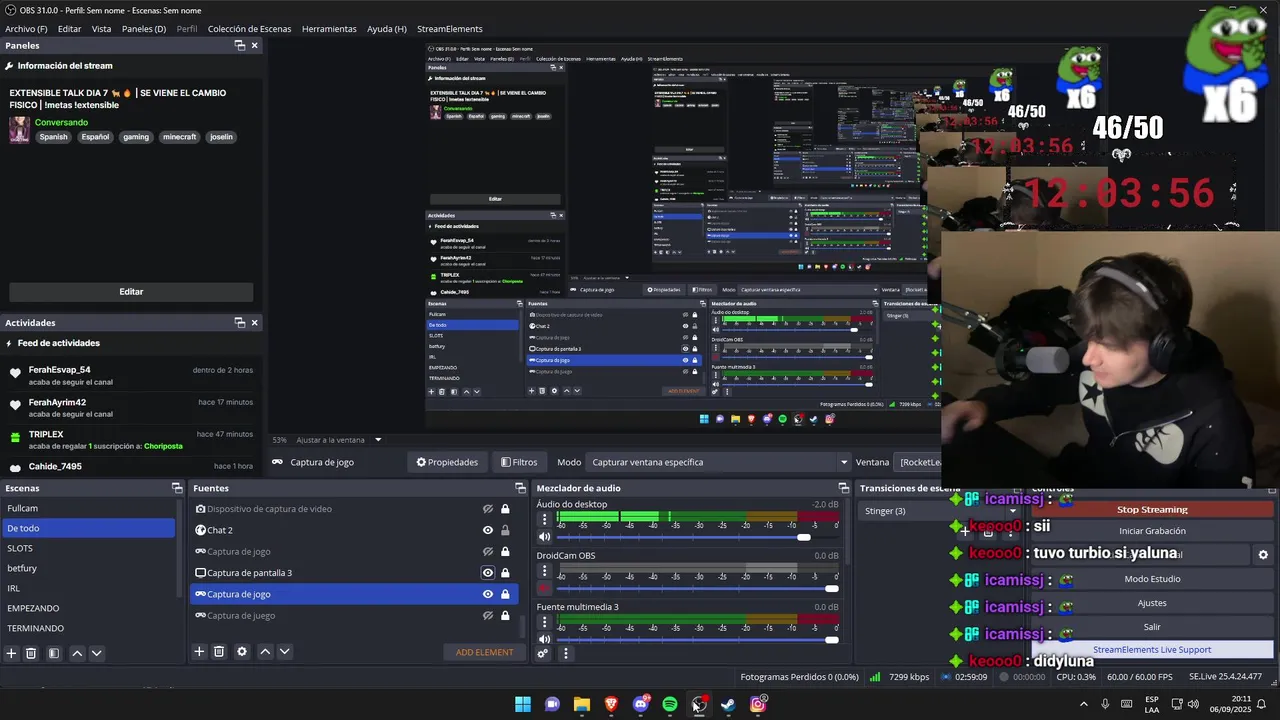This screenshot has height=720, width=1280.
Task: Adjust Áudio do desktop volume slider
Action: coord(803,537)
